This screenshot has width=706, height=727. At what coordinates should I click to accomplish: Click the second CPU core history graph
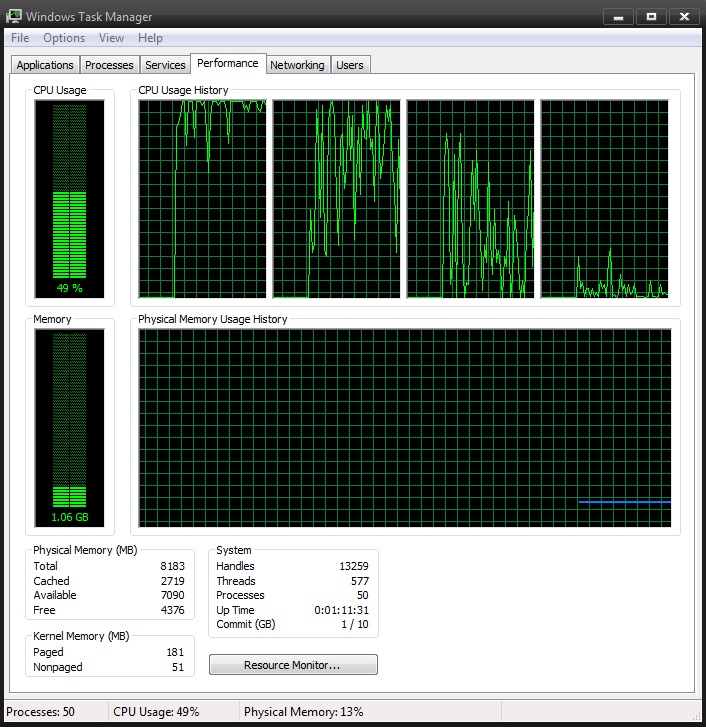[x=337, y=199]
